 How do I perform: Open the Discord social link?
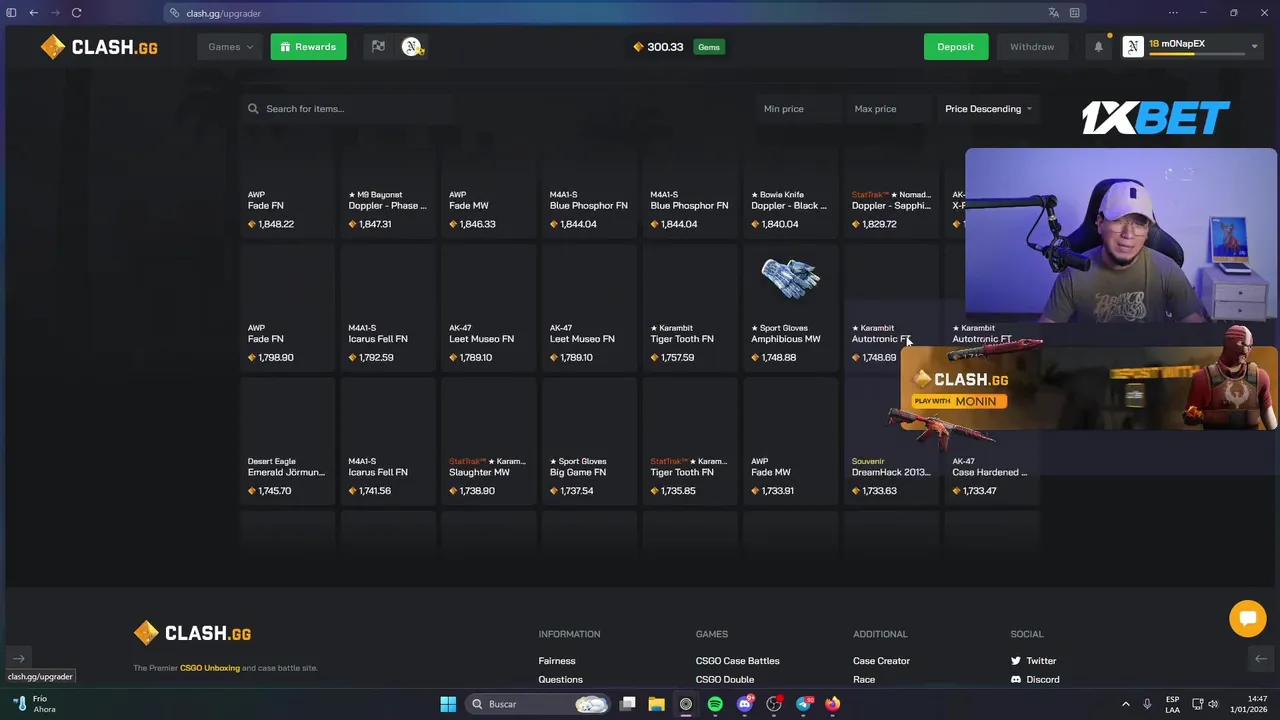(1035, 680)
